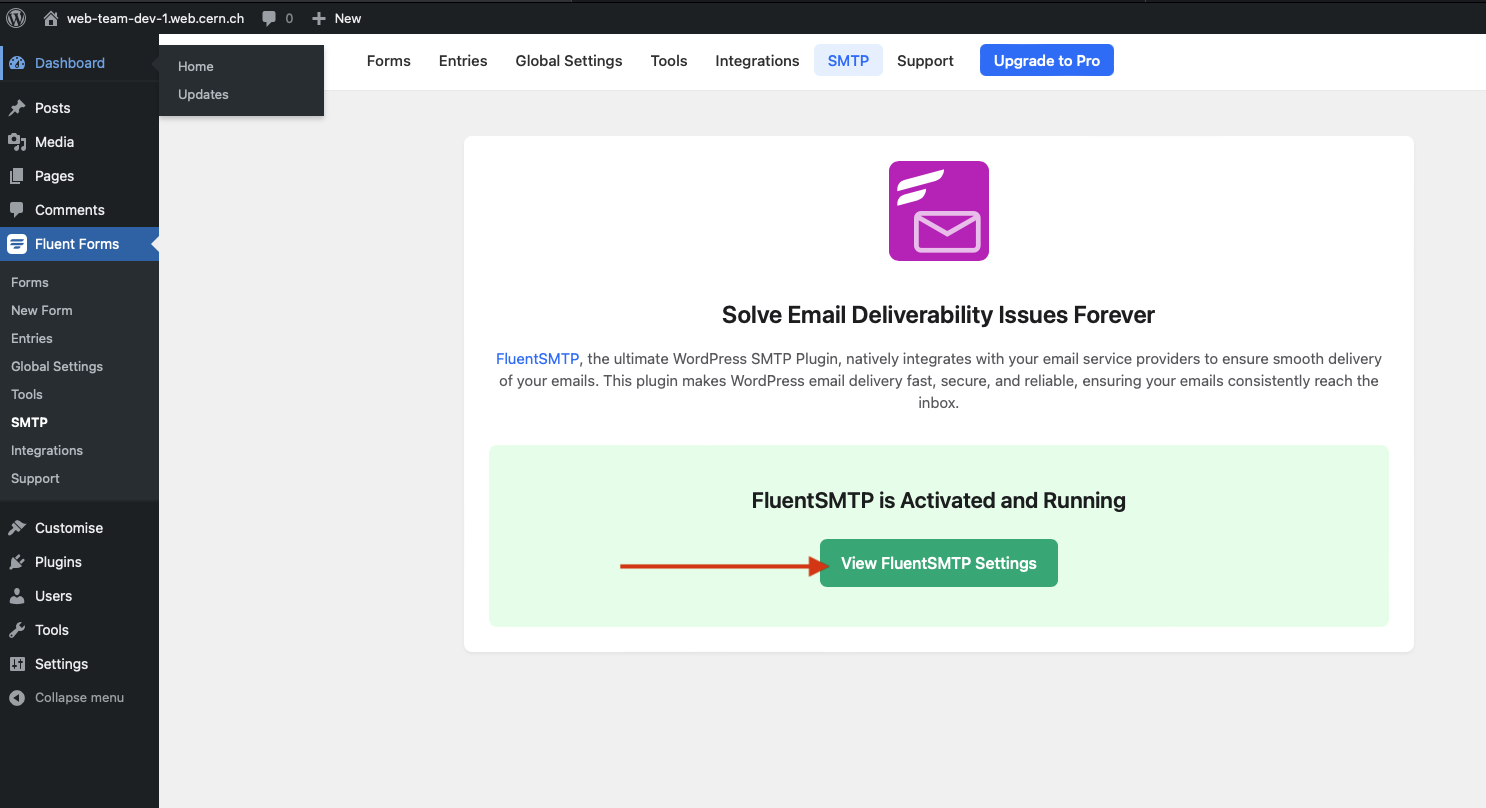Open Integrations in sidebar submenu
The height and width of the screenshot is (808, 1486).
[47, 450]
